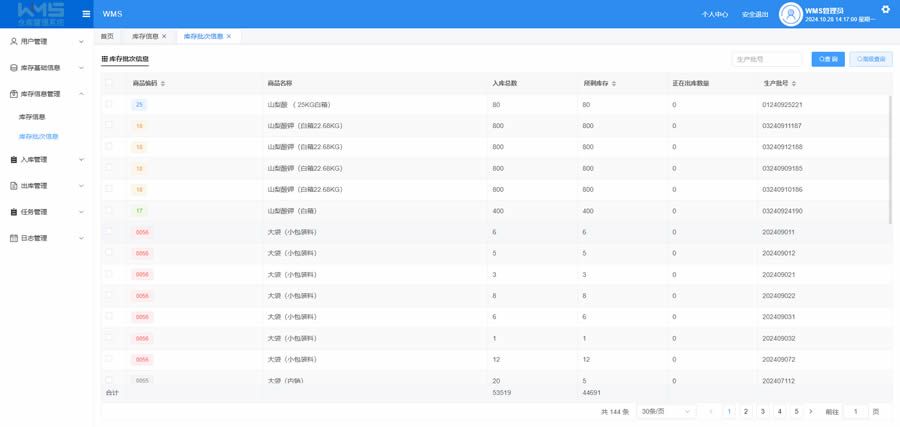
Task: Open 库存信息 in the sidebar
Action: click(x=32, y=117)
